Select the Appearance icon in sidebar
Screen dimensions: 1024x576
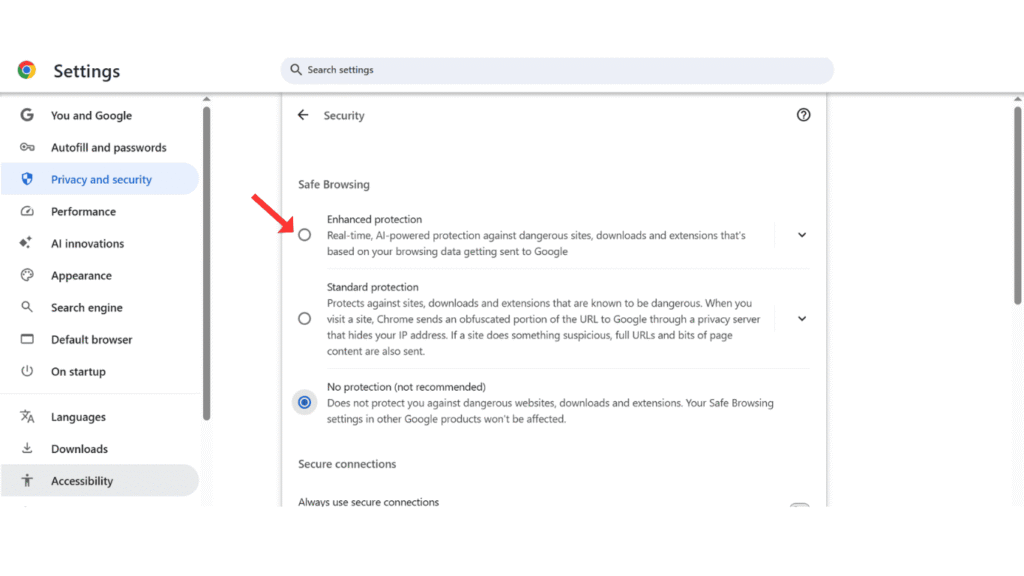pos(27,275)
